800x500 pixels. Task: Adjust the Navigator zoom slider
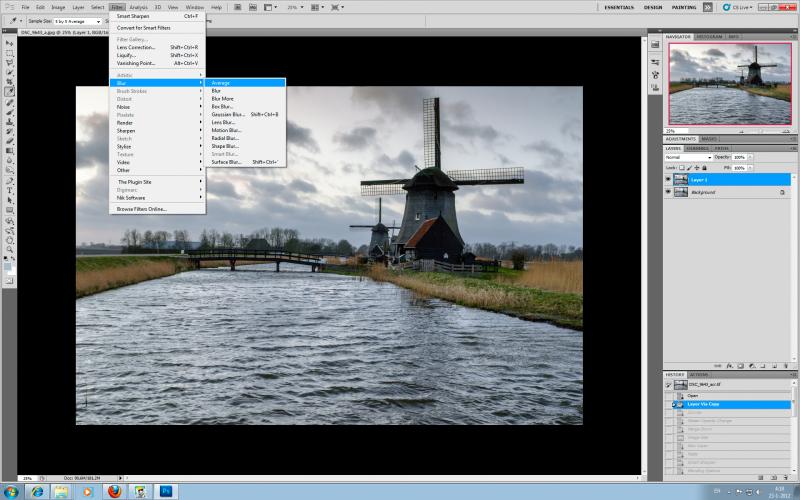click(761, 132)
